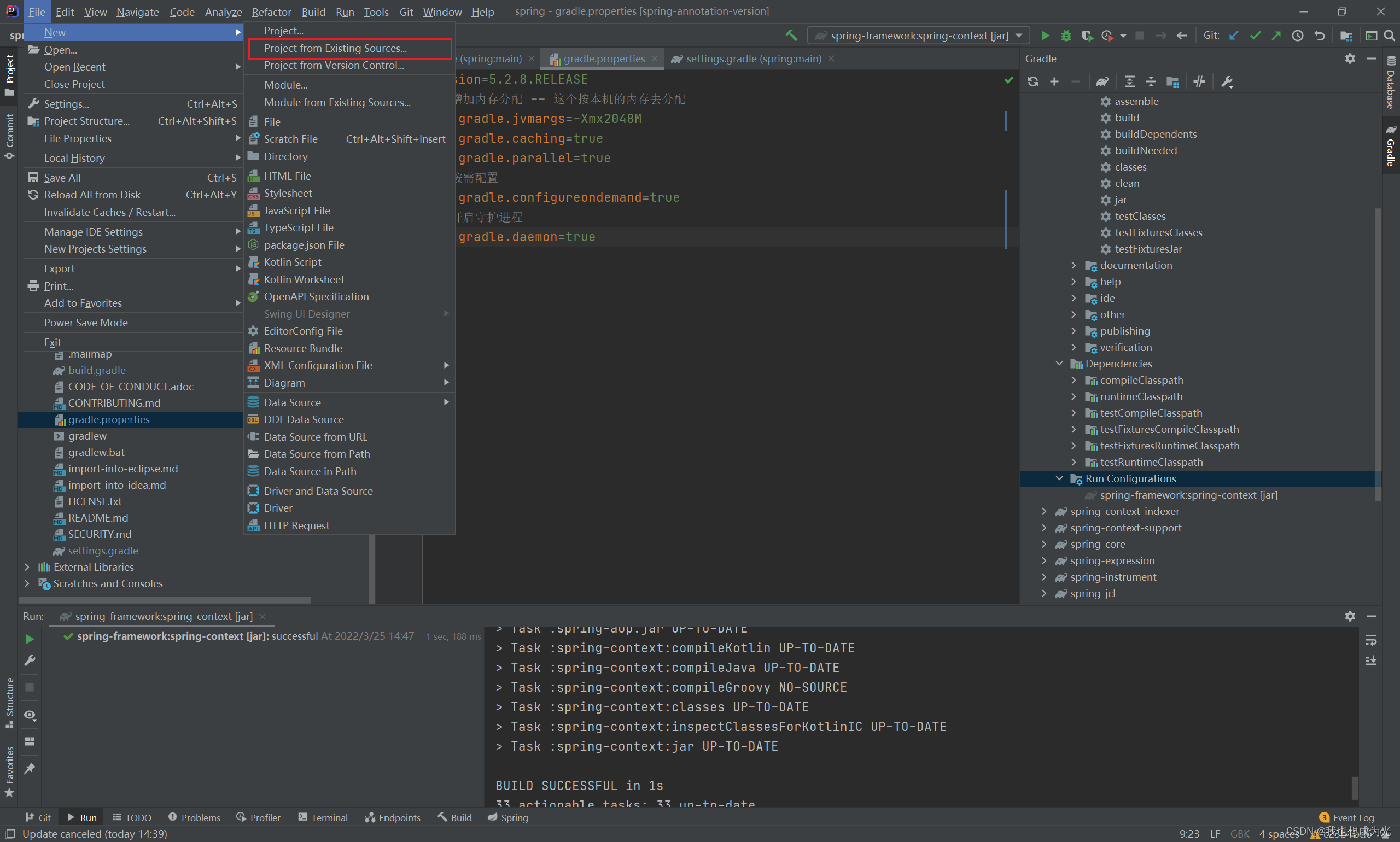
Task: Click the Search Everywhere magnifier icon
Action: (x=1389, y=36)
